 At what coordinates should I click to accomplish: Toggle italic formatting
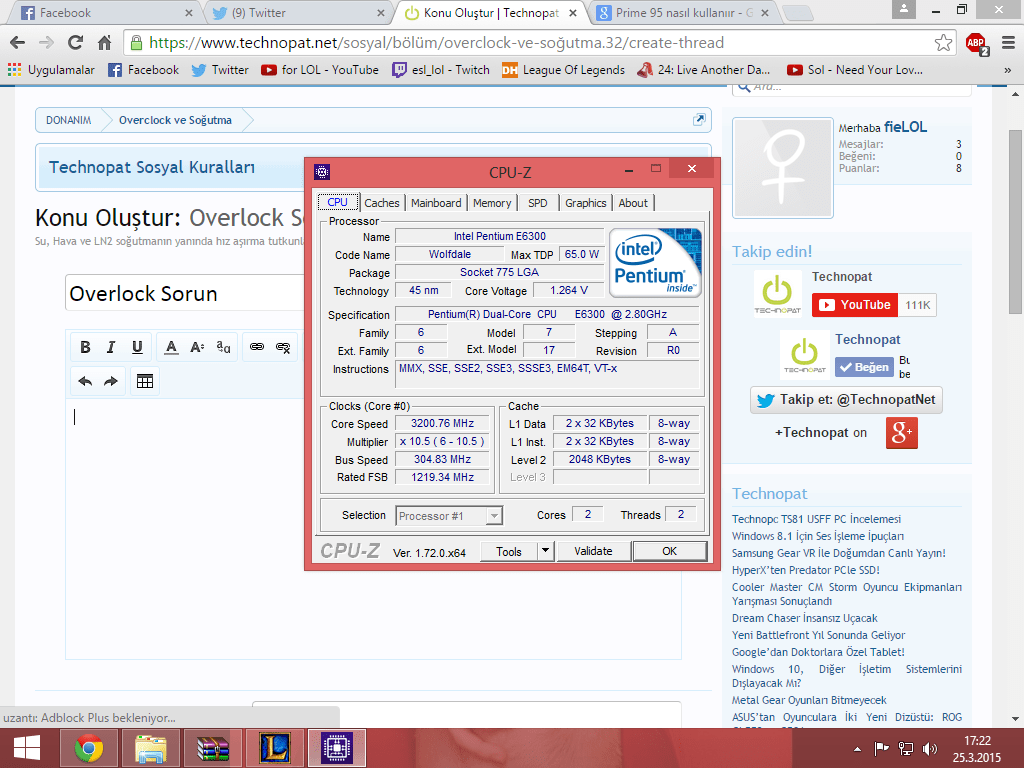pyautogui.click(x=111, y=346)
